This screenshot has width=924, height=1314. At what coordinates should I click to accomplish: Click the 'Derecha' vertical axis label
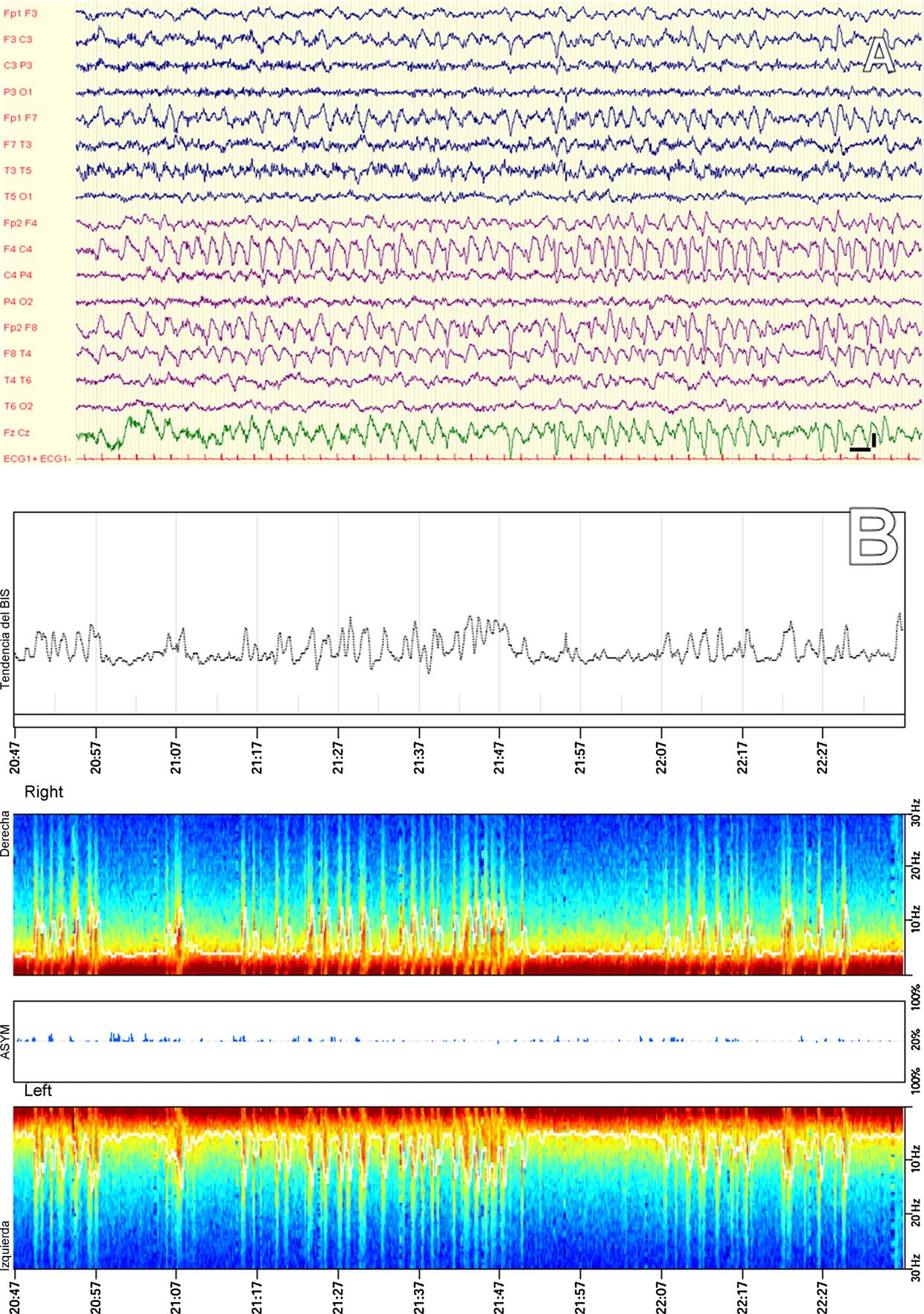6,834
